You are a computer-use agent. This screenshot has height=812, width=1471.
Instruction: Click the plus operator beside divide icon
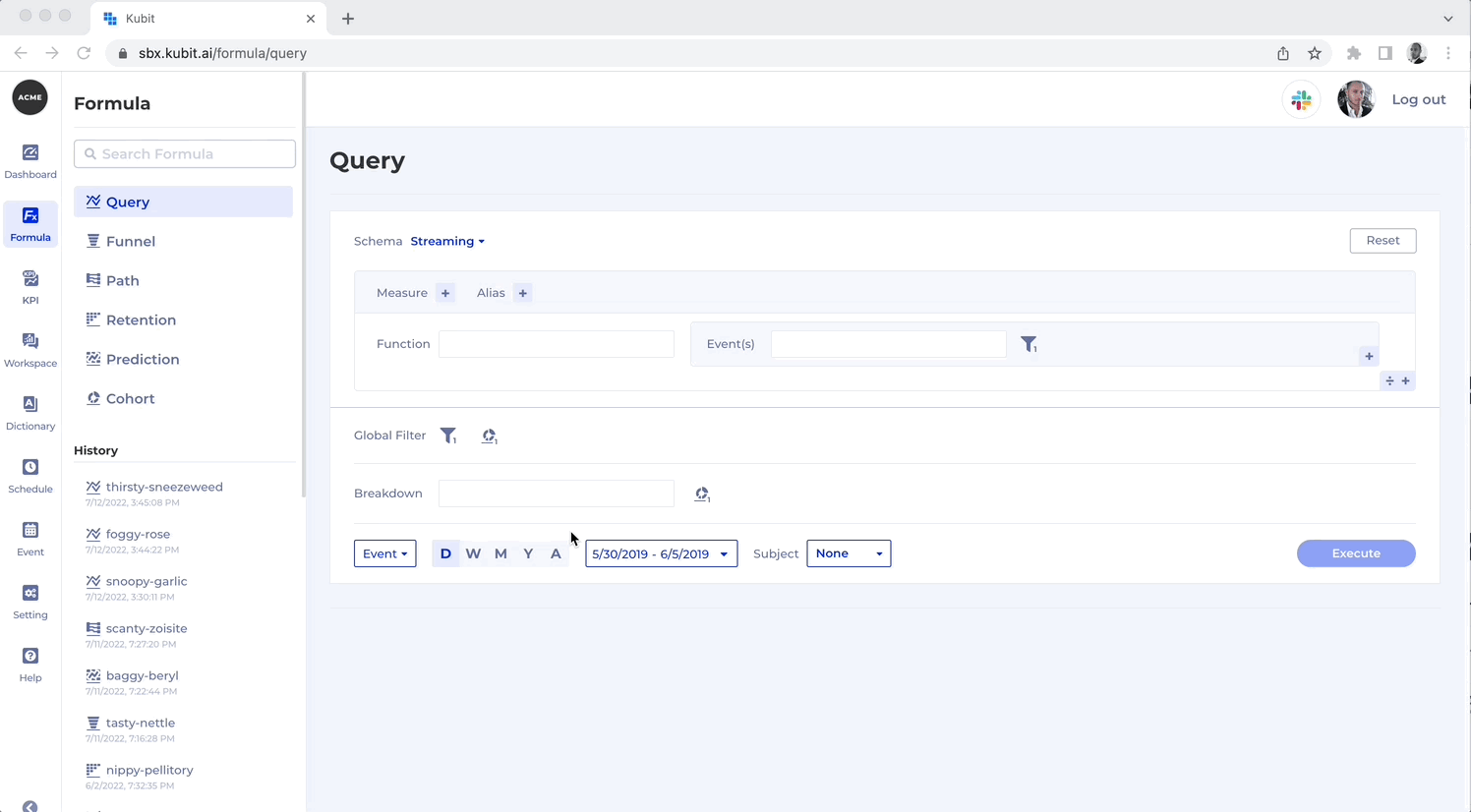click(x=1405, y=380)
